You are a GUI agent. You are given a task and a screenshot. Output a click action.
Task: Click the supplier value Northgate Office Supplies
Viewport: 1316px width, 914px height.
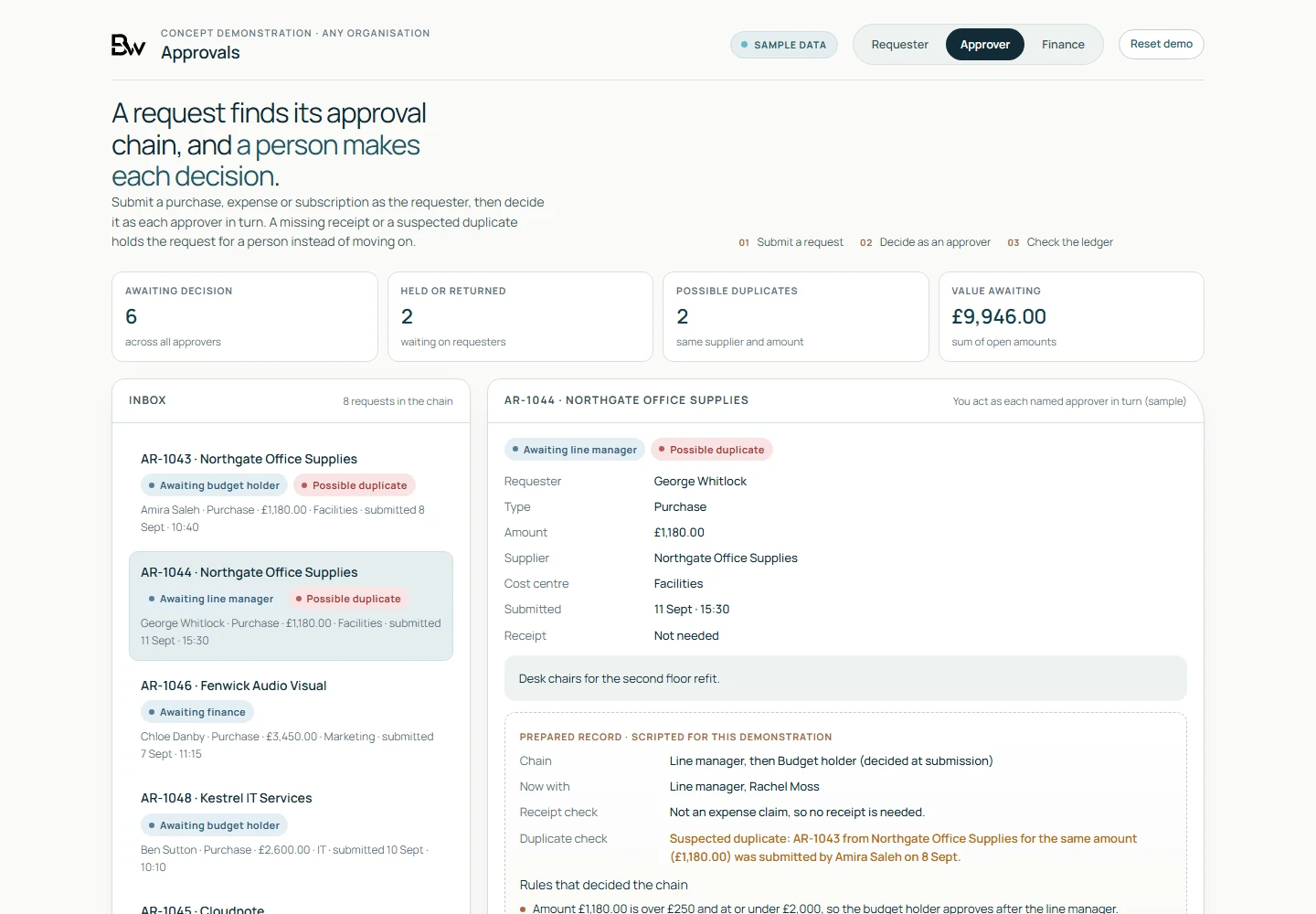click(x=726, y=558)
